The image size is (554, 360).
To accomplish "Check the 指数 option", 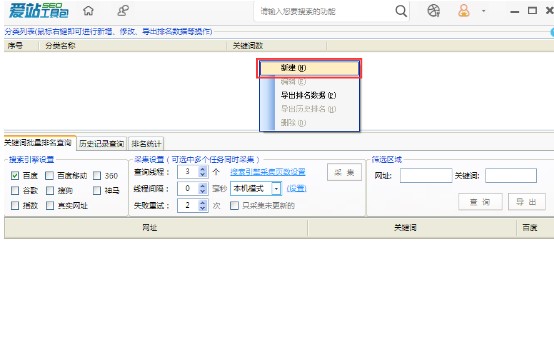I will [x=15, y=206].
